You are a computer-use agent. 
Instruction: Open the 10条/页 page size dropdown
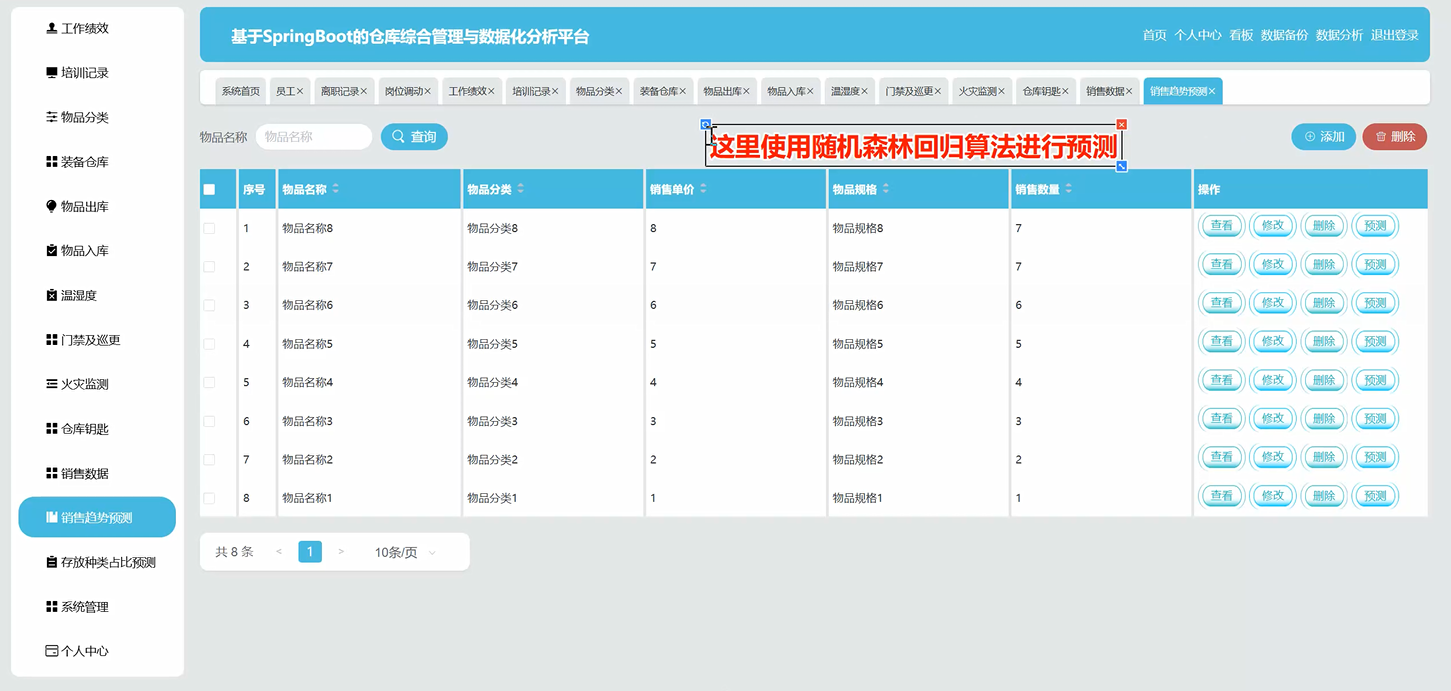405,552
